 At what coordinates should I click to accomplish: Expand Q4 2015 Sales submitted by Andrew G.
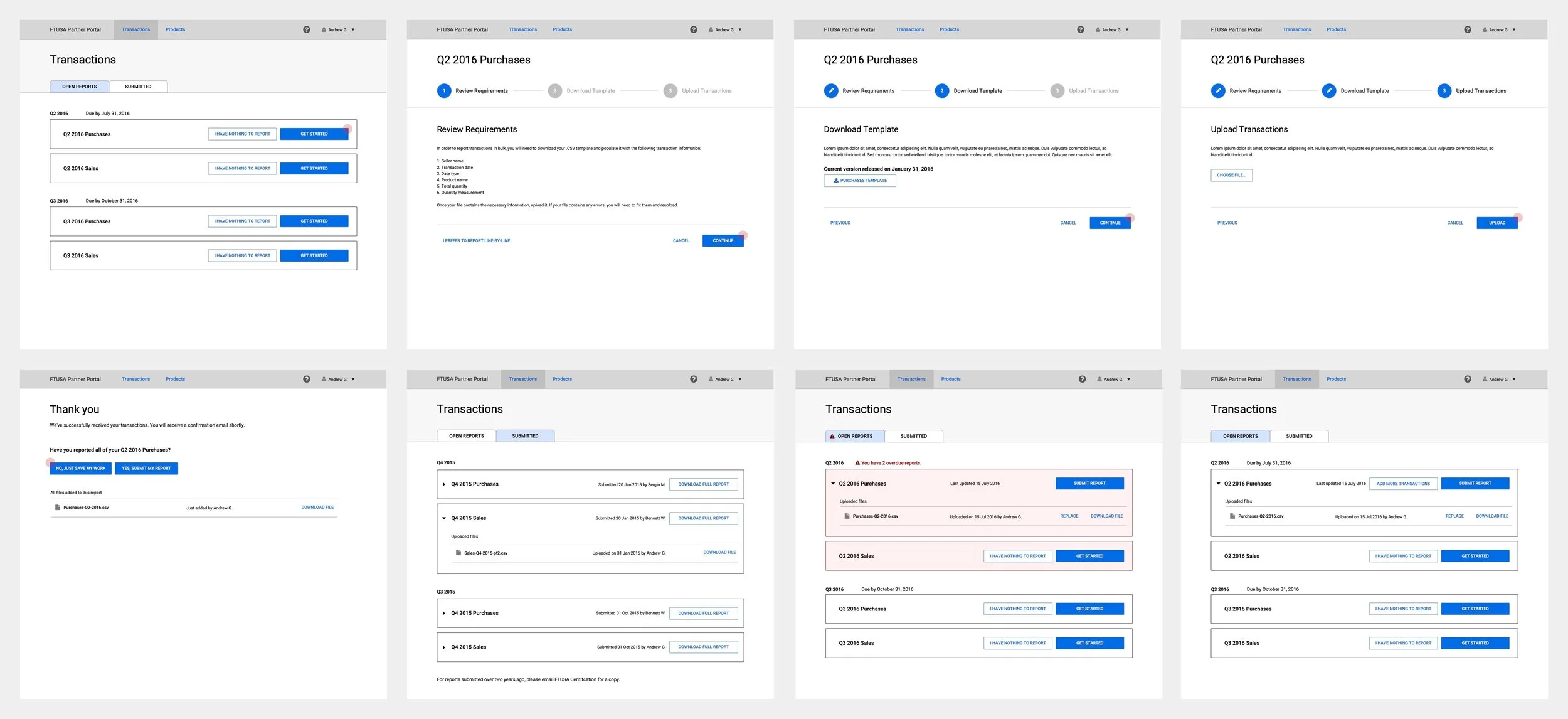(x=444, y=647)
